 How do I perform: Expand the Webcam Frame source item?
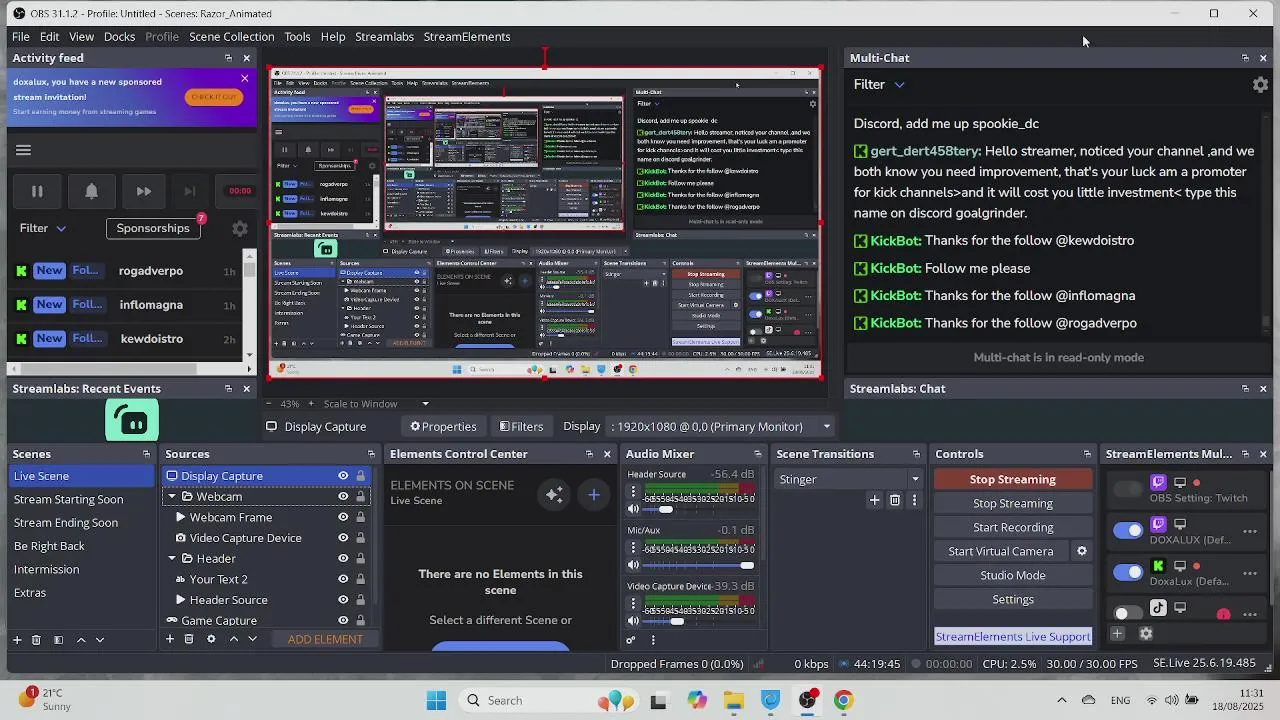(x=181, y=517)
